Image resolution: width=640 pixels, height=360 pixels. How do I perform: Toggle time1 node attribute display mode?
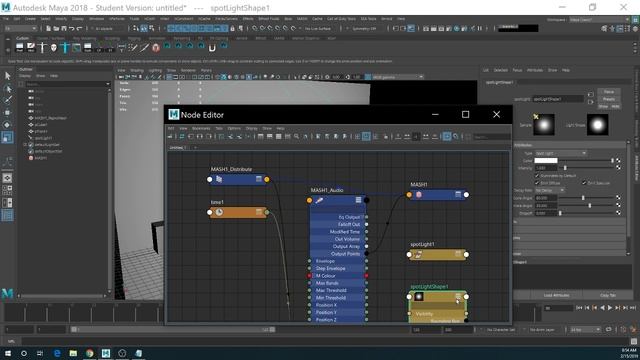258,212
